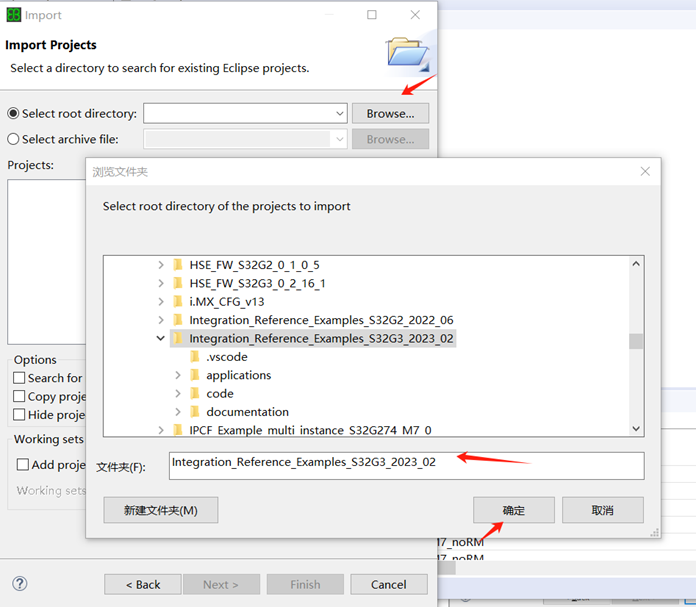Click the disabled Browse for archive file
696x607 pixels.
[391, 139]
